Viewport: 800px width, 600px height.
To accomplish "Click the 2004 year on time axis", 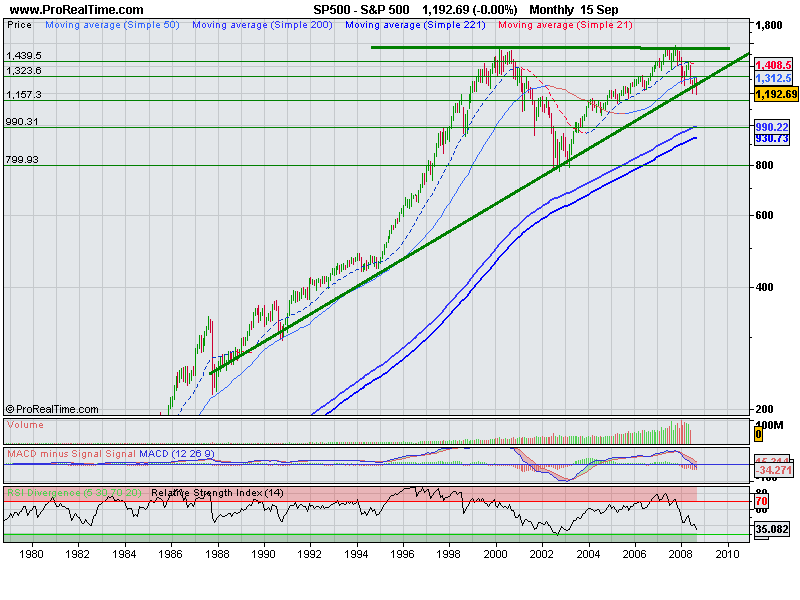I will pos(588,554).
